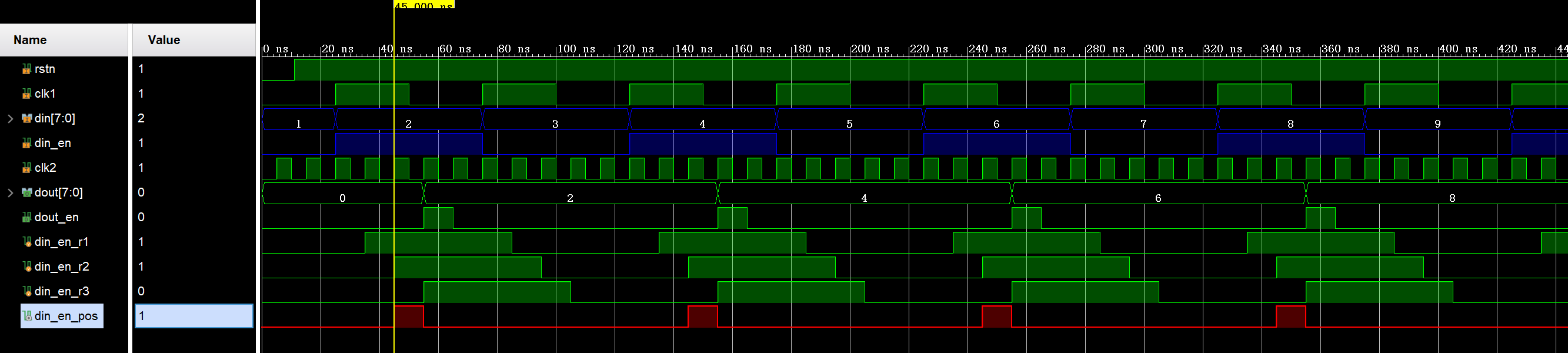Click dout bus segment with value 6
Image resolution: width=1568 pixels, height=353 pixels.
[1158, 194]
